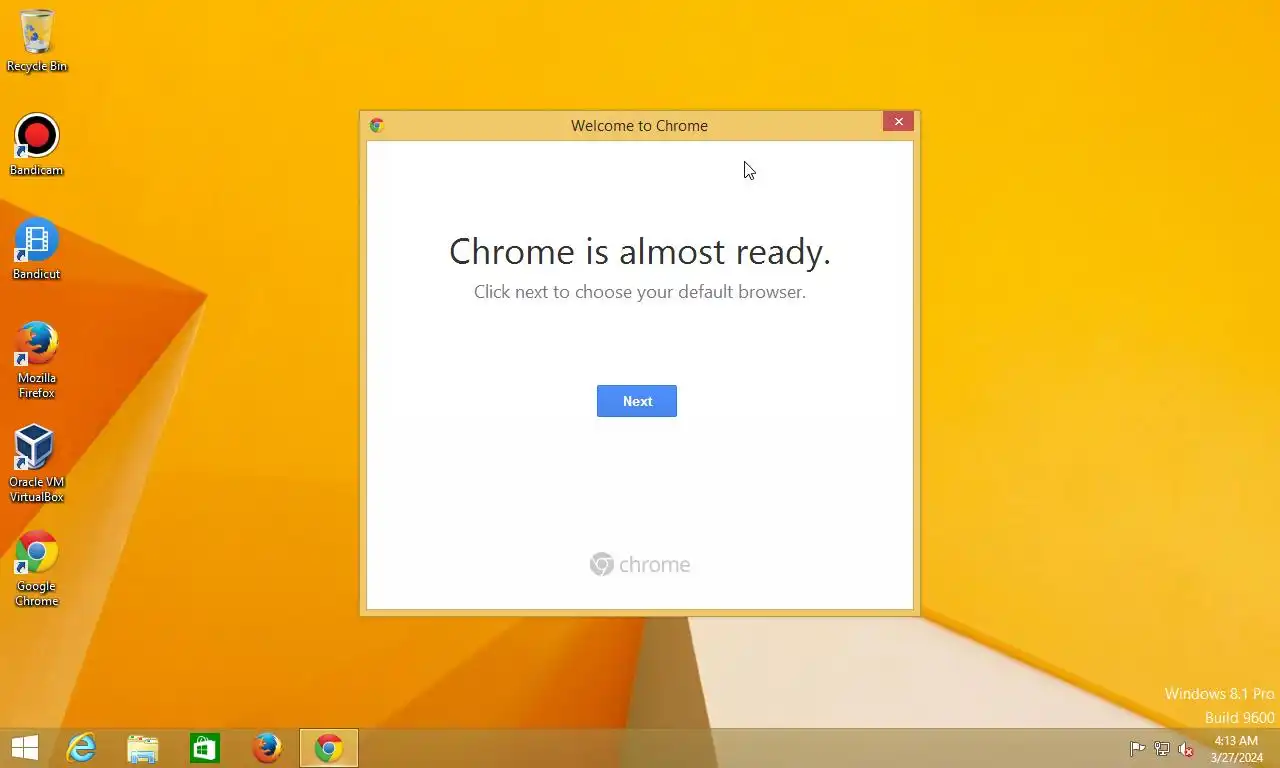Viewport: 1280px width, 768px height.
Task: Open the network icon in system tray
Action: (1162, 749)
